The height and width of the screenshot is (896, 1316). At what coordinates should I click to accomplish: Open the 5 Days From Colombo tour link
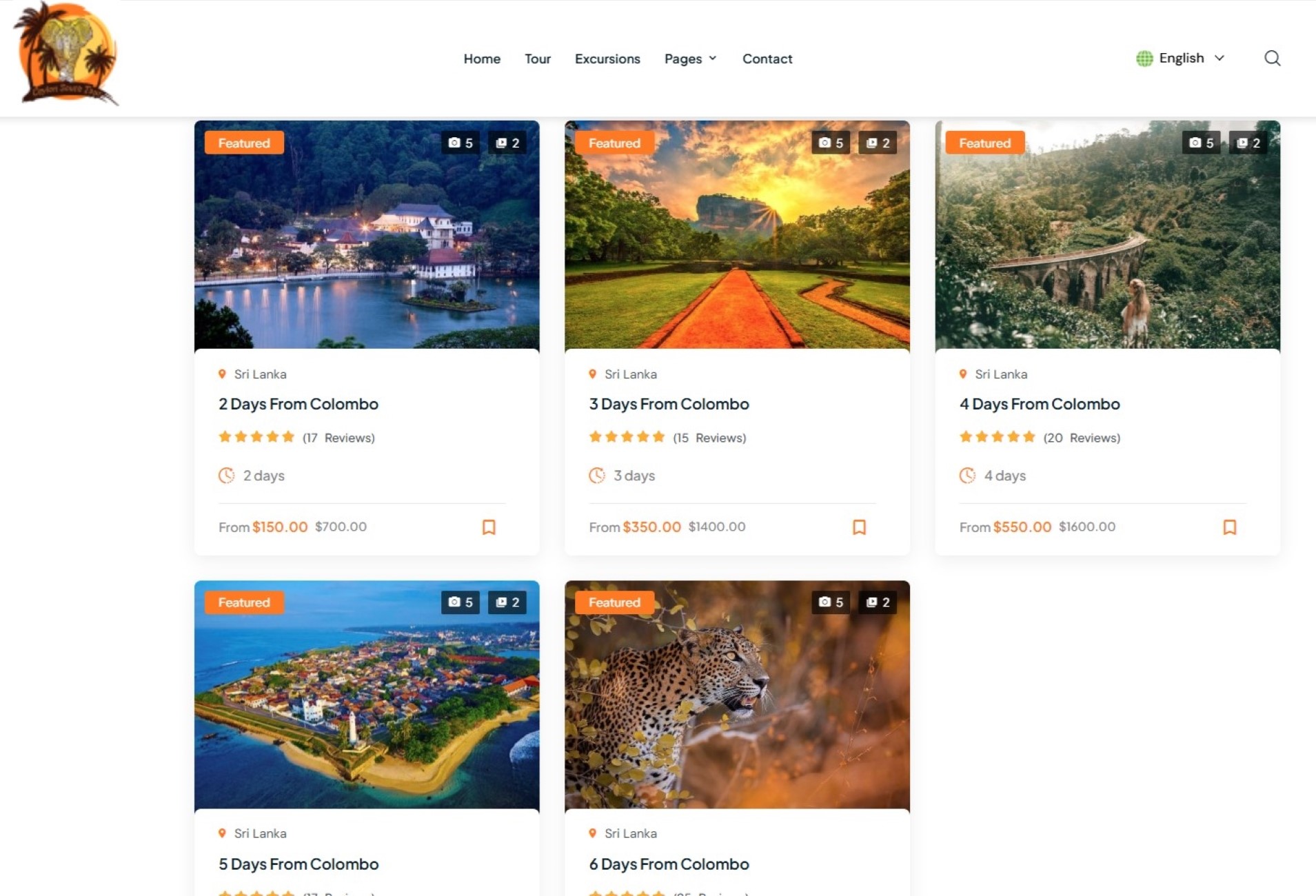click(298, 864)
